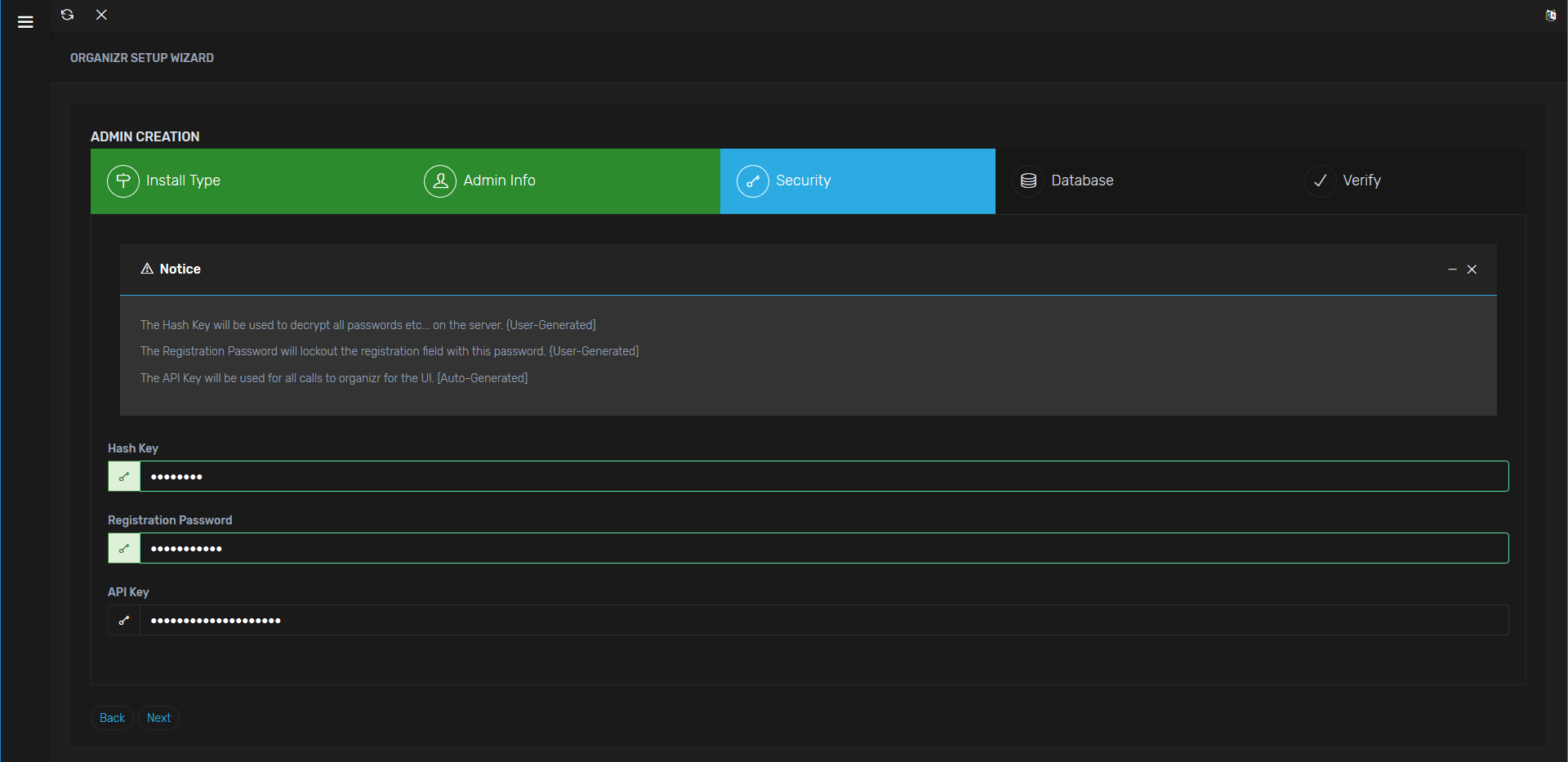Click the Registration Password field label
Viewport: 1568px width, 762px height.
170,520
